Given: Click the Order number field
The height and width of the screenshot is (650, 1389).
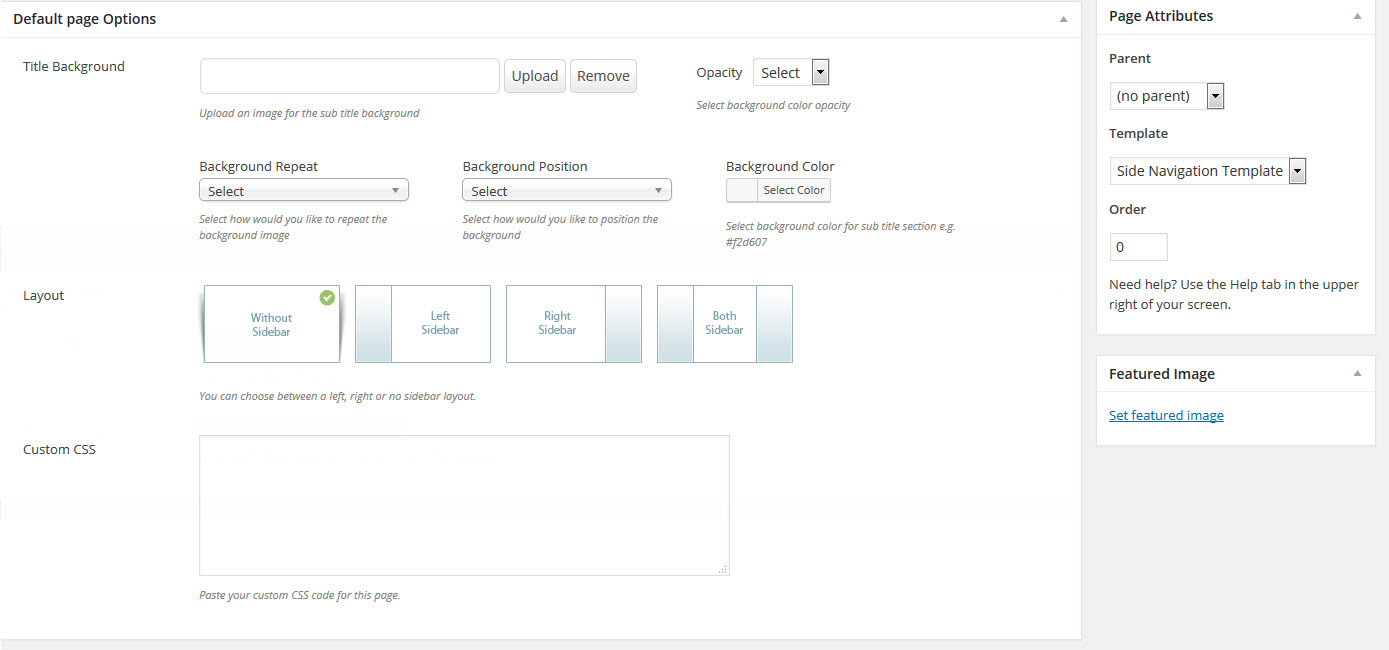Looking at the screenshot, I should pyautogui.click(x=1138, y=247).
